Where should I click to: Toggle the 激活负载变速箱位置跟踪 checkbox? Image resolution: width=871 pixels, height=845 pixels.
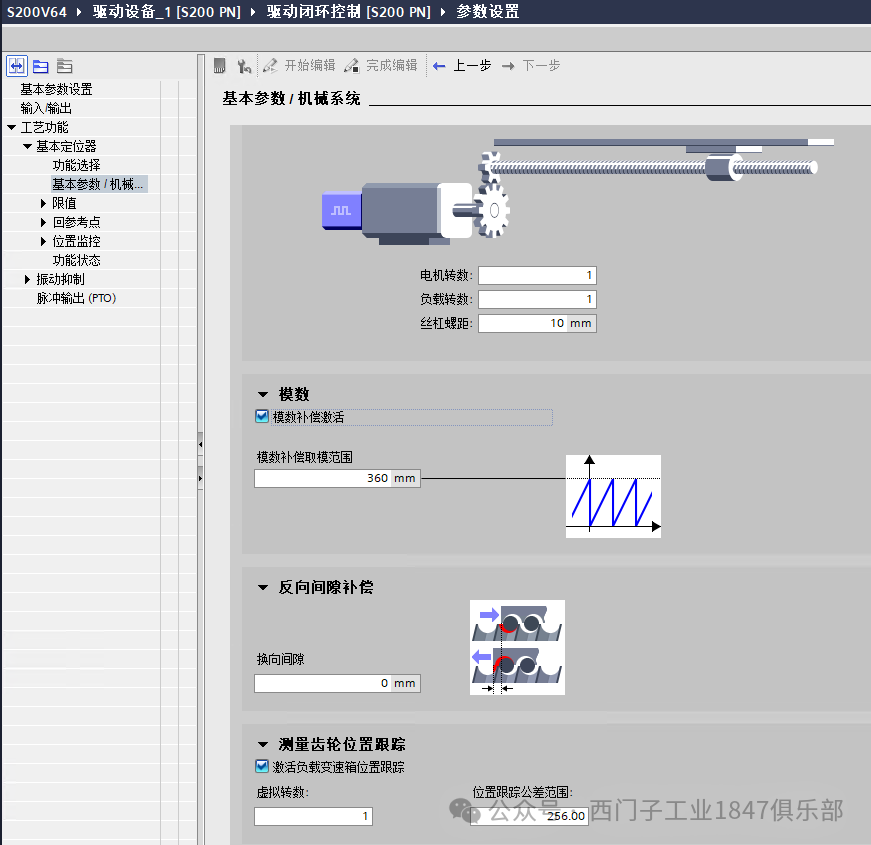point(262,767)
